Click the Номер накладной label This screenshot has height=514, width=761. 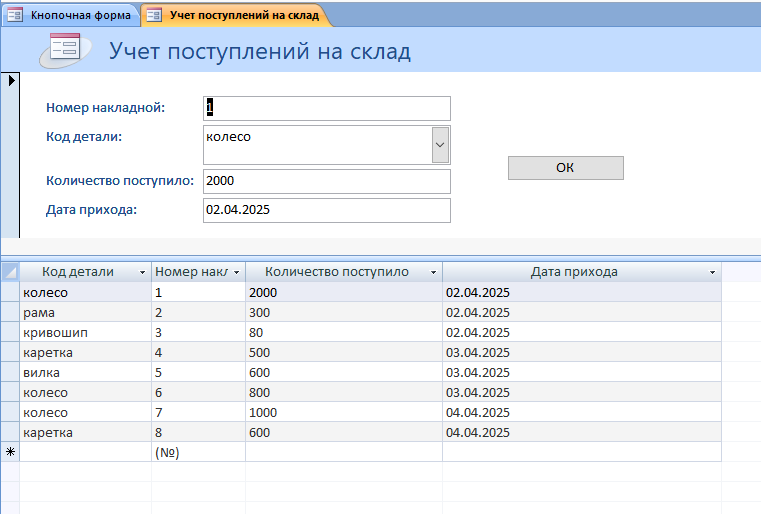[x=105, y=108]
